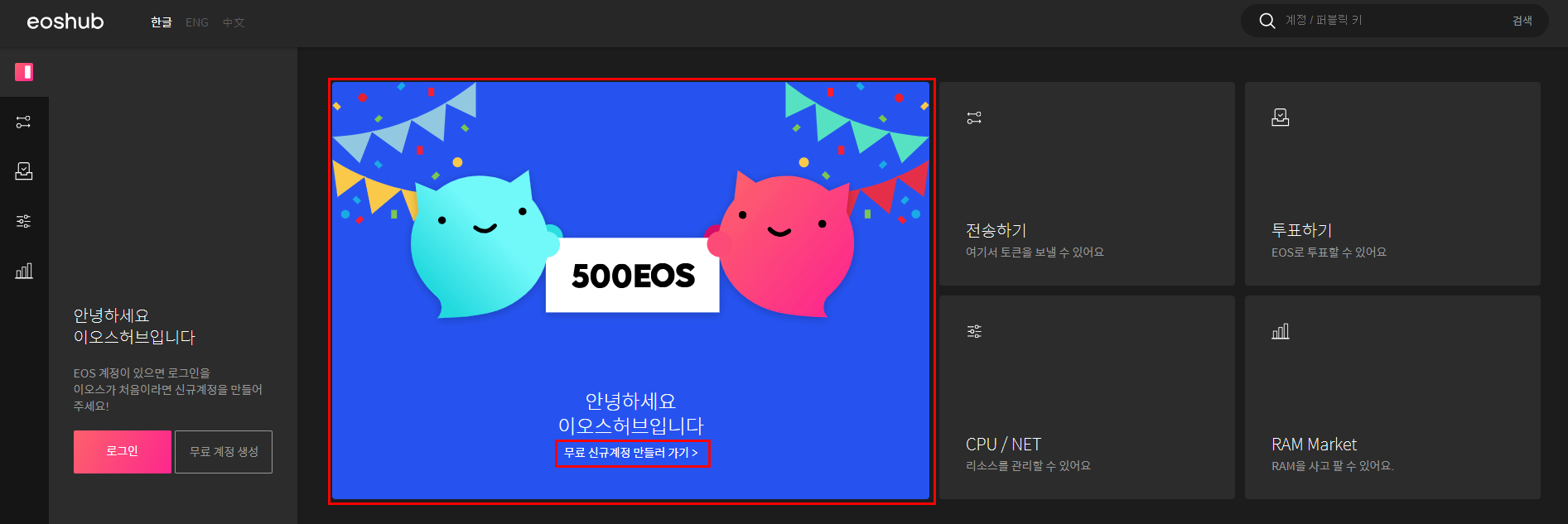Click the 무료 신규계정 만들러 가기 link
This screenshot has width=1568, height=524.
(x=631, y=453)
